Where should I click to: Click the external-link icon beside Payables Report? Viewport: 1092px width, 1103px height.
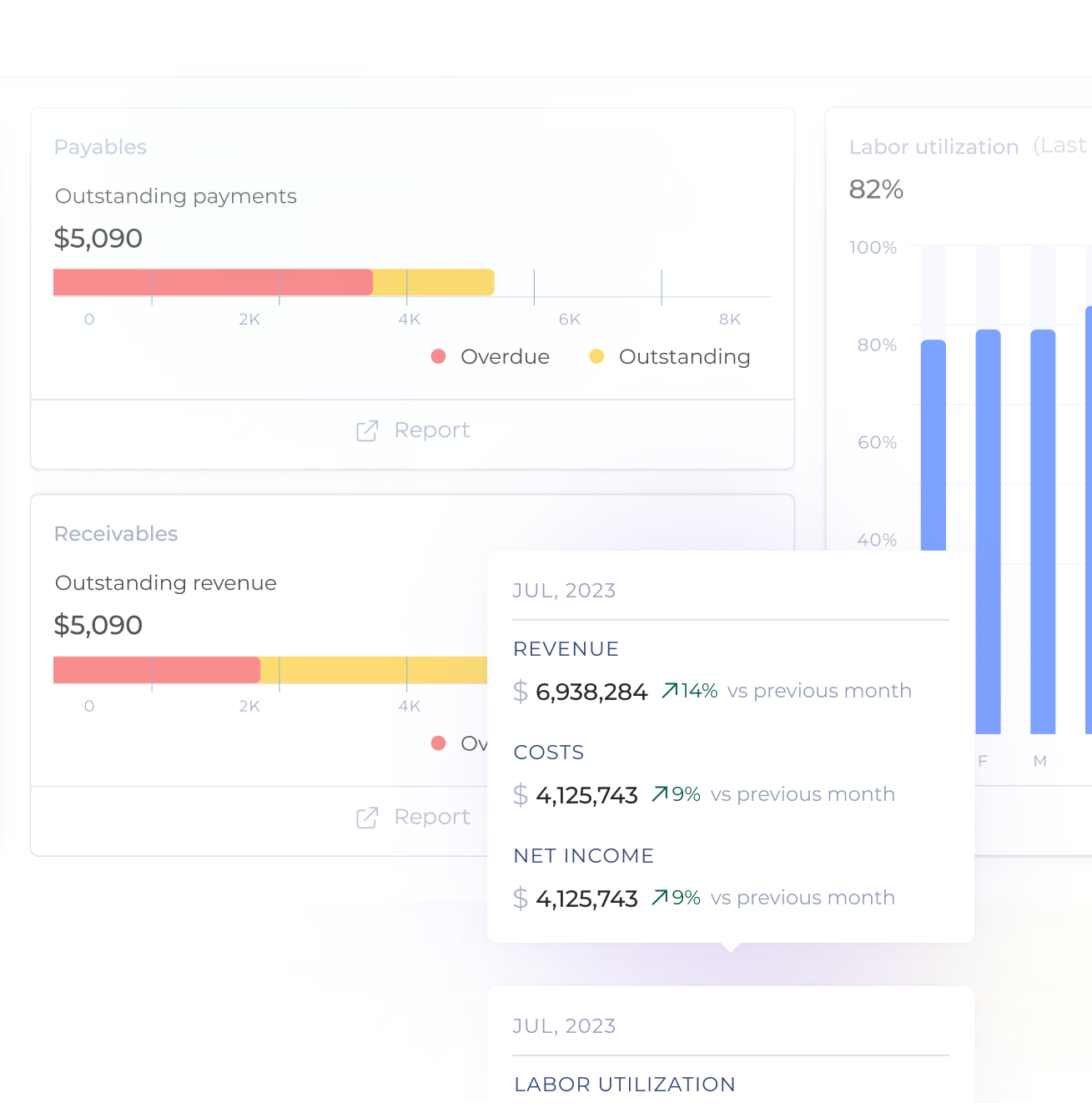[367, 431]
